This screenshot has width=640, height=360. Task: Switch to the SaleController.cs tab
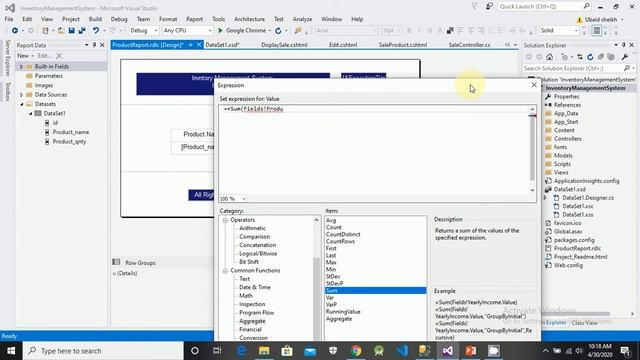[469, 45]
